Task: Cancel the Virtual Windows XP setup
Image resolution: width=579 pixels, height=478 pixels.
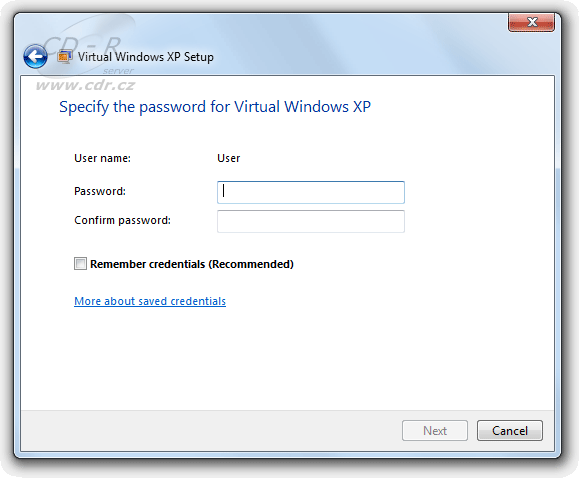Action: [x=510, y=430]
